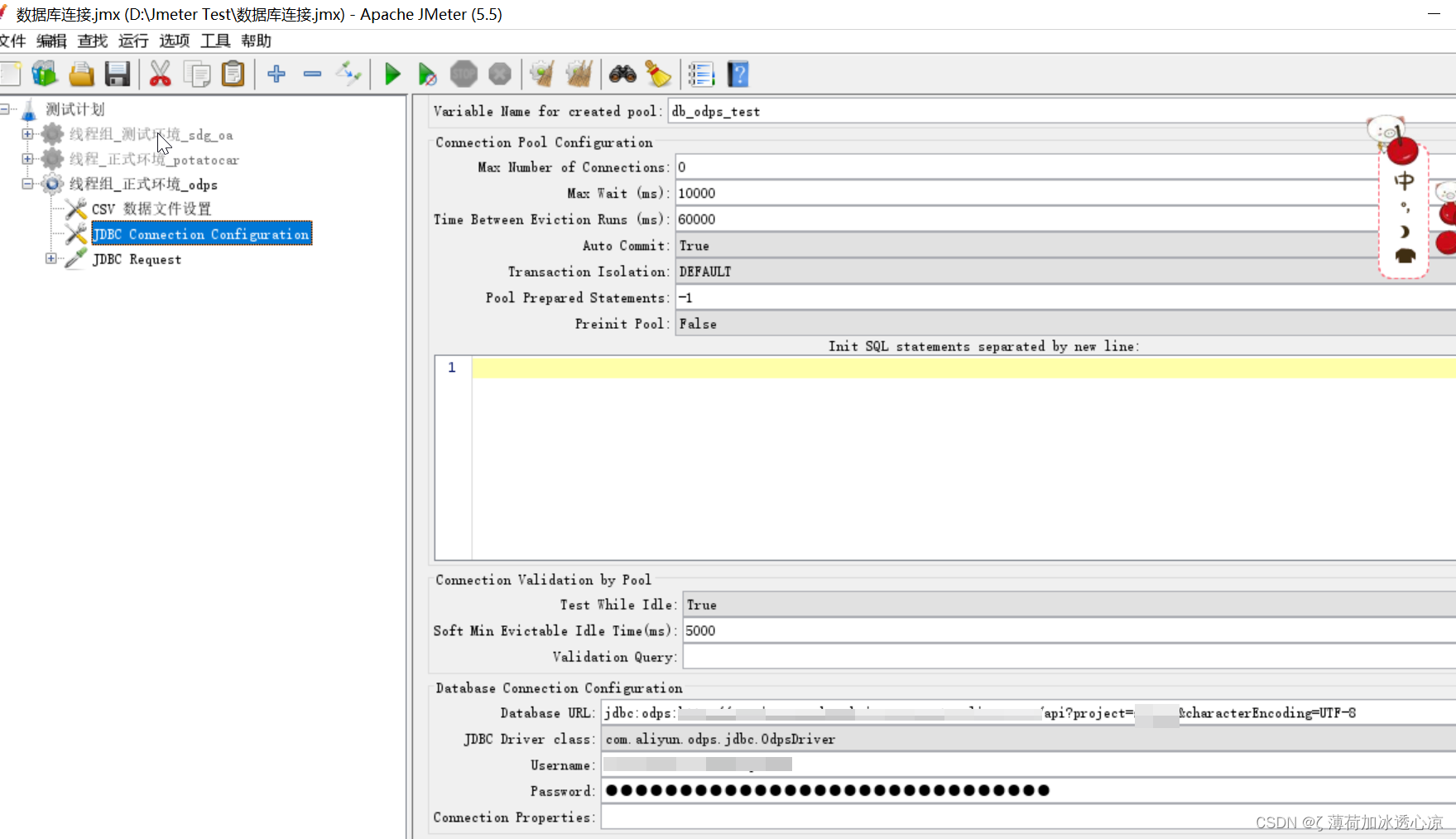Click line 1 of Init SQL statements editor
The width and height of the screenshot is (1456, 839).
pyautogui.click(x=963, y=368)
